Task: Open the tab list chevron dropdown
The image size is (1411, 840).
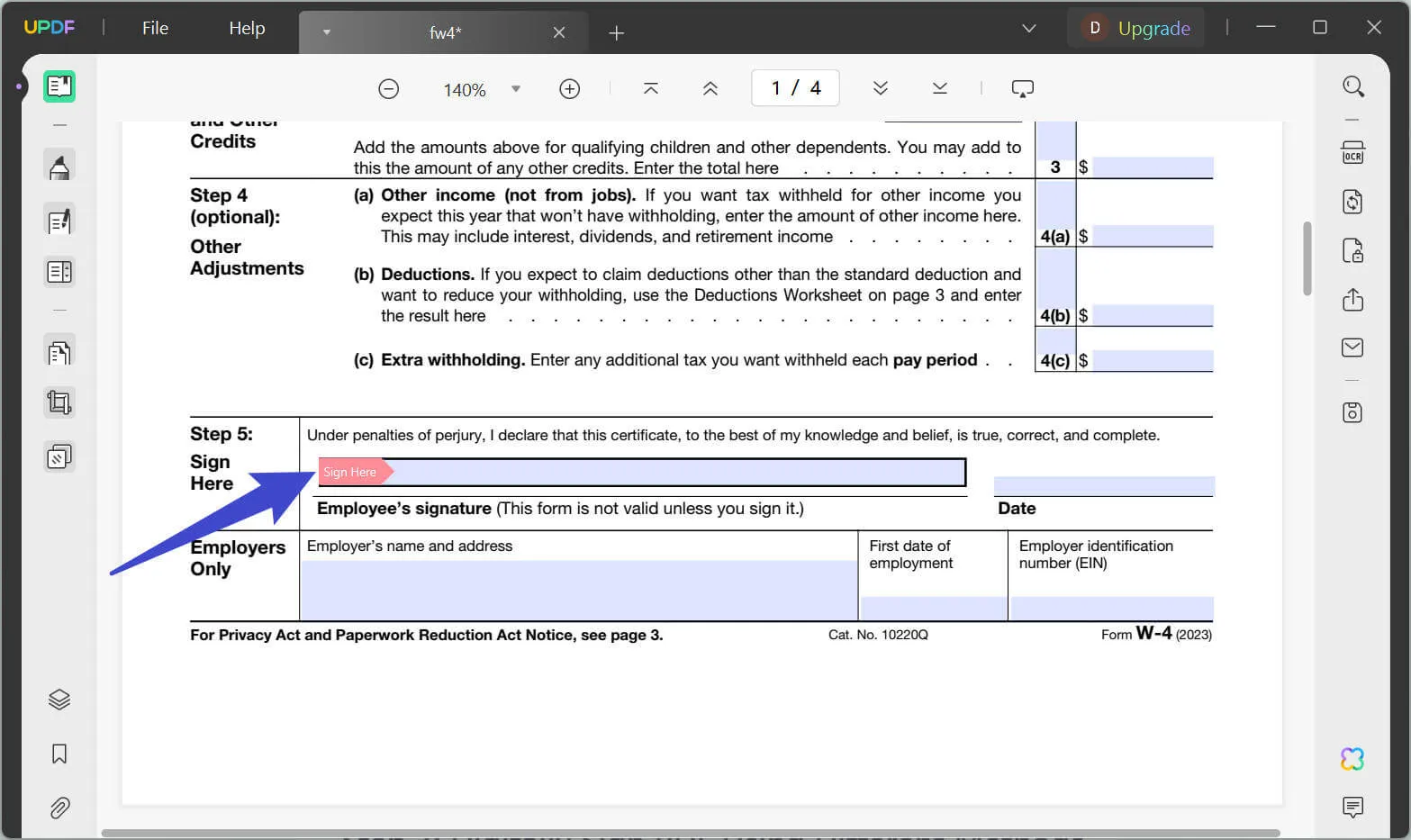Action: click(x=1028, y=28)
